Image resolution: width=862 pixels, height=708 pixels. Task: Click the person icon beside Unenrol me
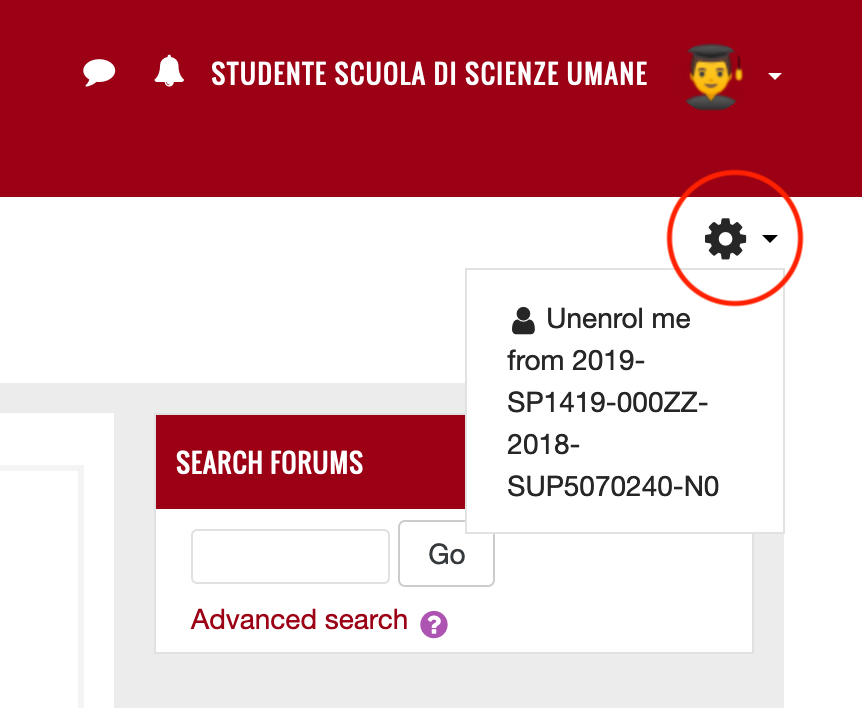click(x=522, y=320)
